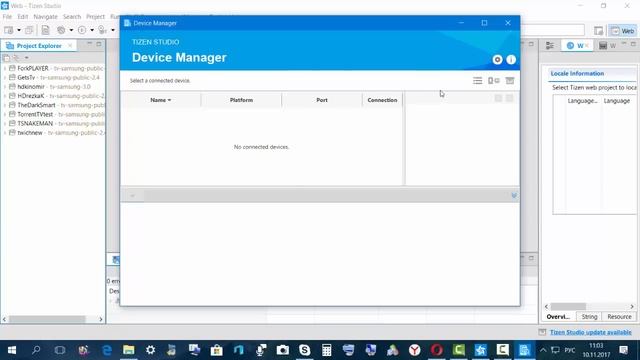The height and width of the screenshot is (360, 640).
Task: Select the active W tab in right panel
Action: coord(577,46)
